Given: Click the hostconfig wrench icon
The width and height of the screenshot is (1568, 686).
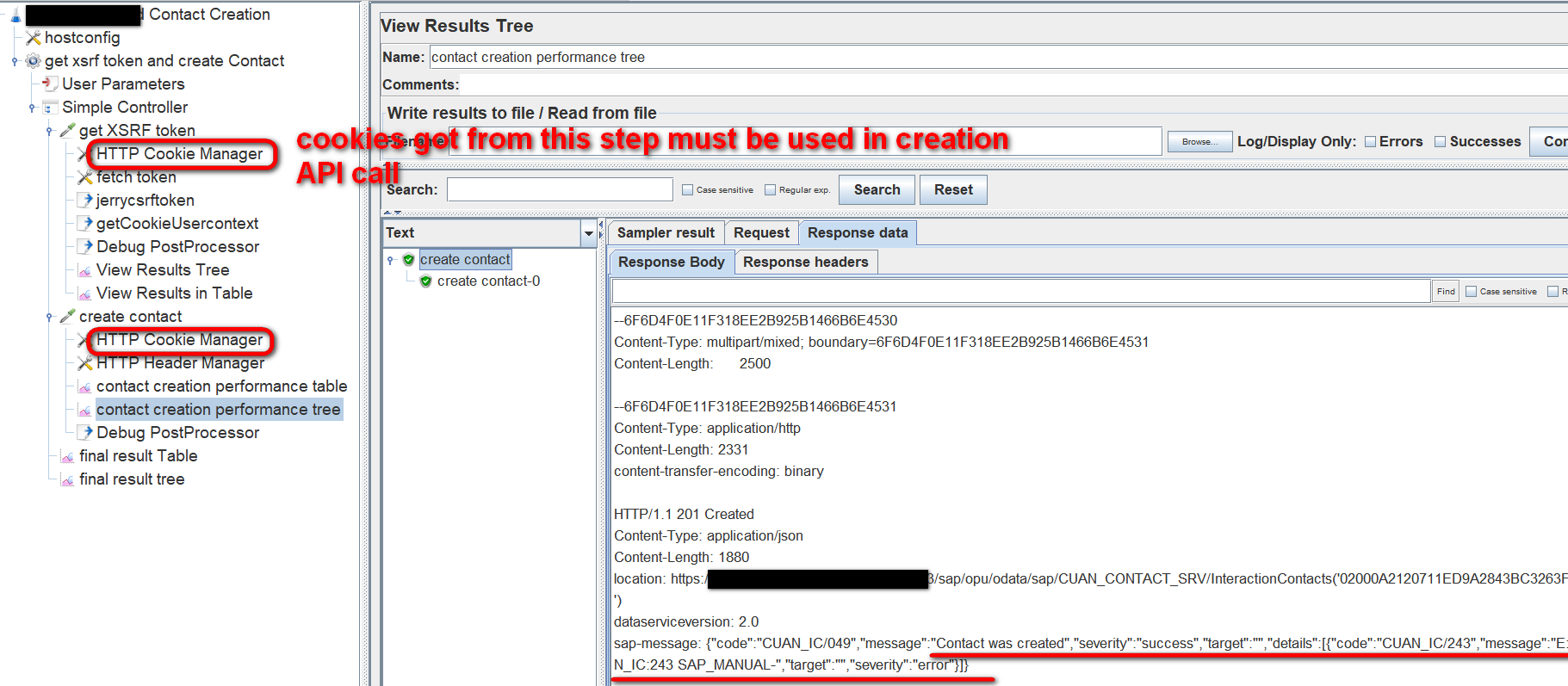Looking at the screenshot, I should [34, 38].
